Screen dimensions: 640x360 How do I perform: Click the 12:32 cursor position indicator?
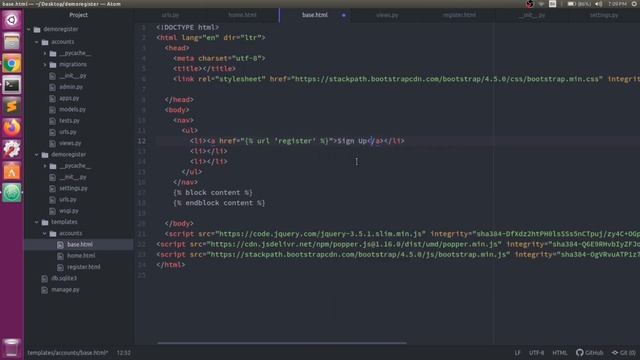click(x=124, y=353)
